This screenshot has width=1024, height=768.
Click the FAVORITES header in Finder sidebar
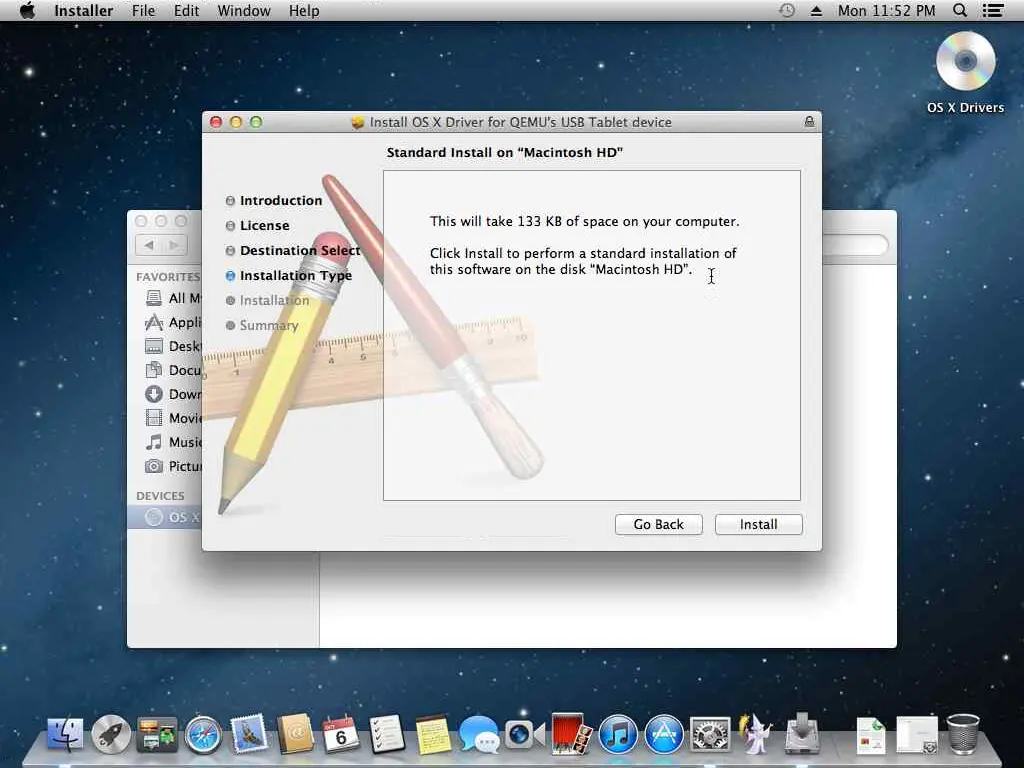click(x=168, y=277)
